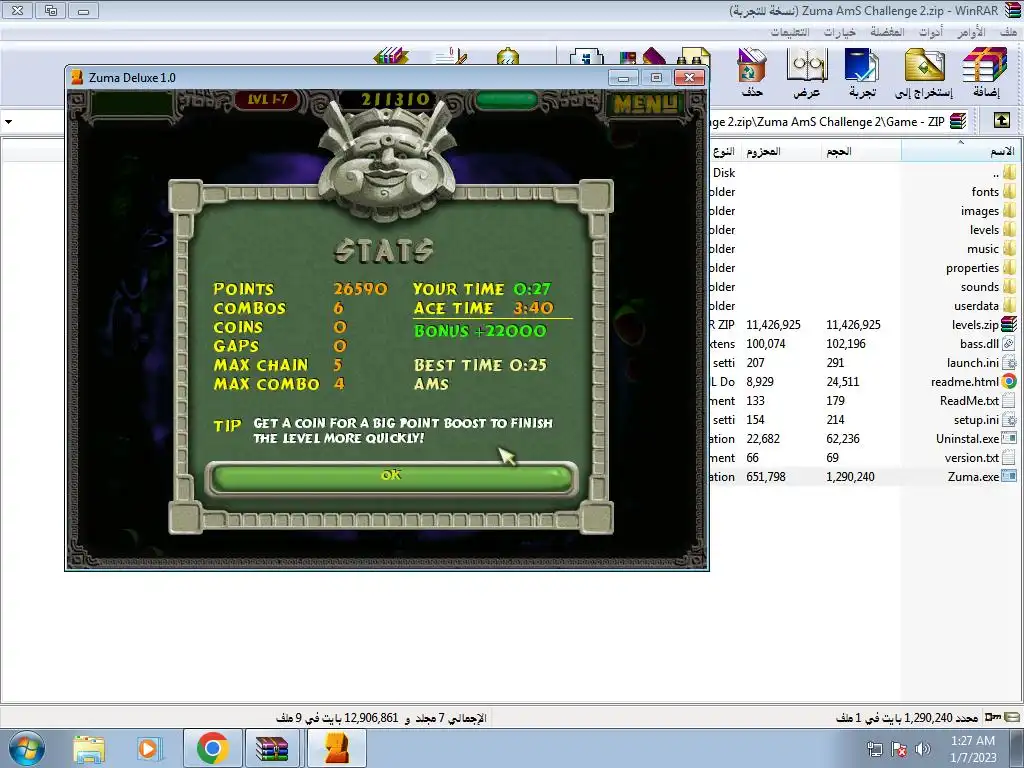Open the File (ملف) menu
Screen dimensions: 1024x768
(x=1008, y=32)
